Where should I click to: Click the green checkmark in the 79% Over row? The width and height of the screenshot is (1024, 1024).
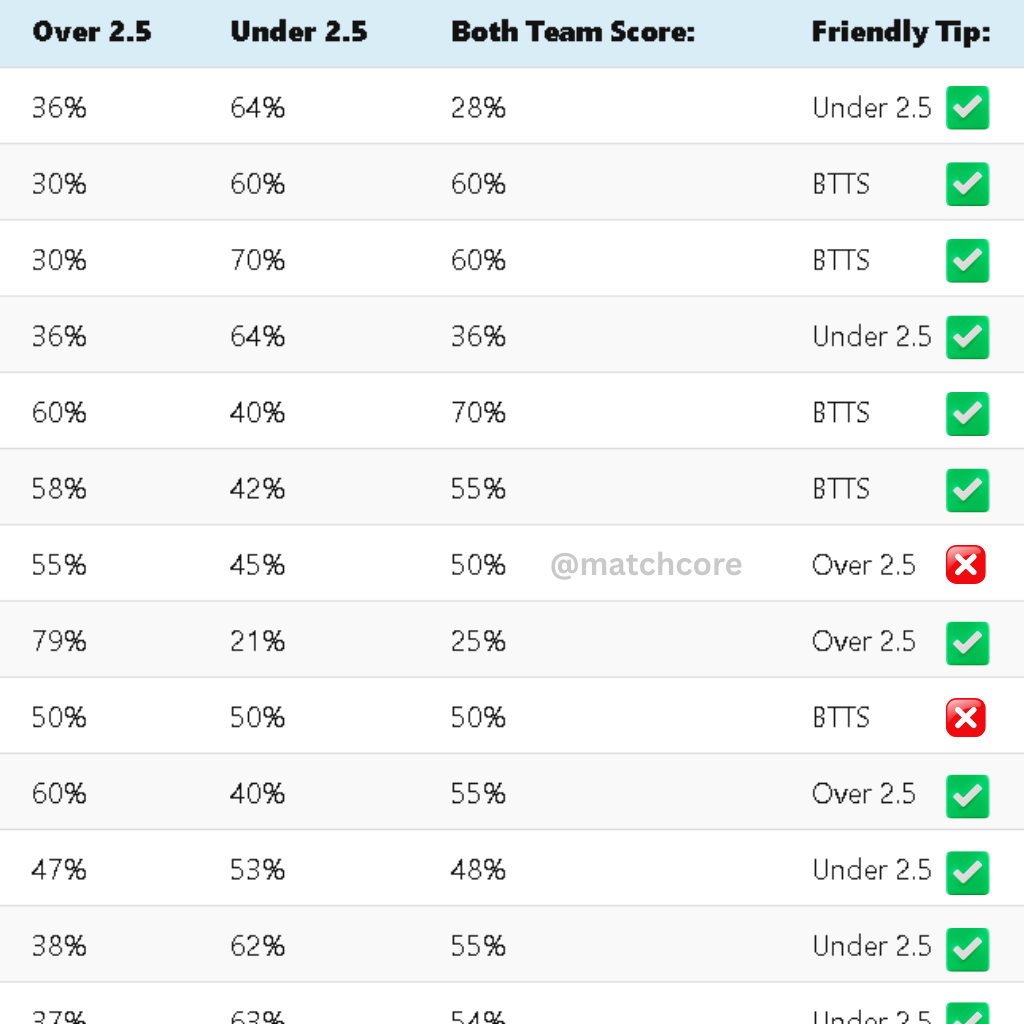coord(967,643)
